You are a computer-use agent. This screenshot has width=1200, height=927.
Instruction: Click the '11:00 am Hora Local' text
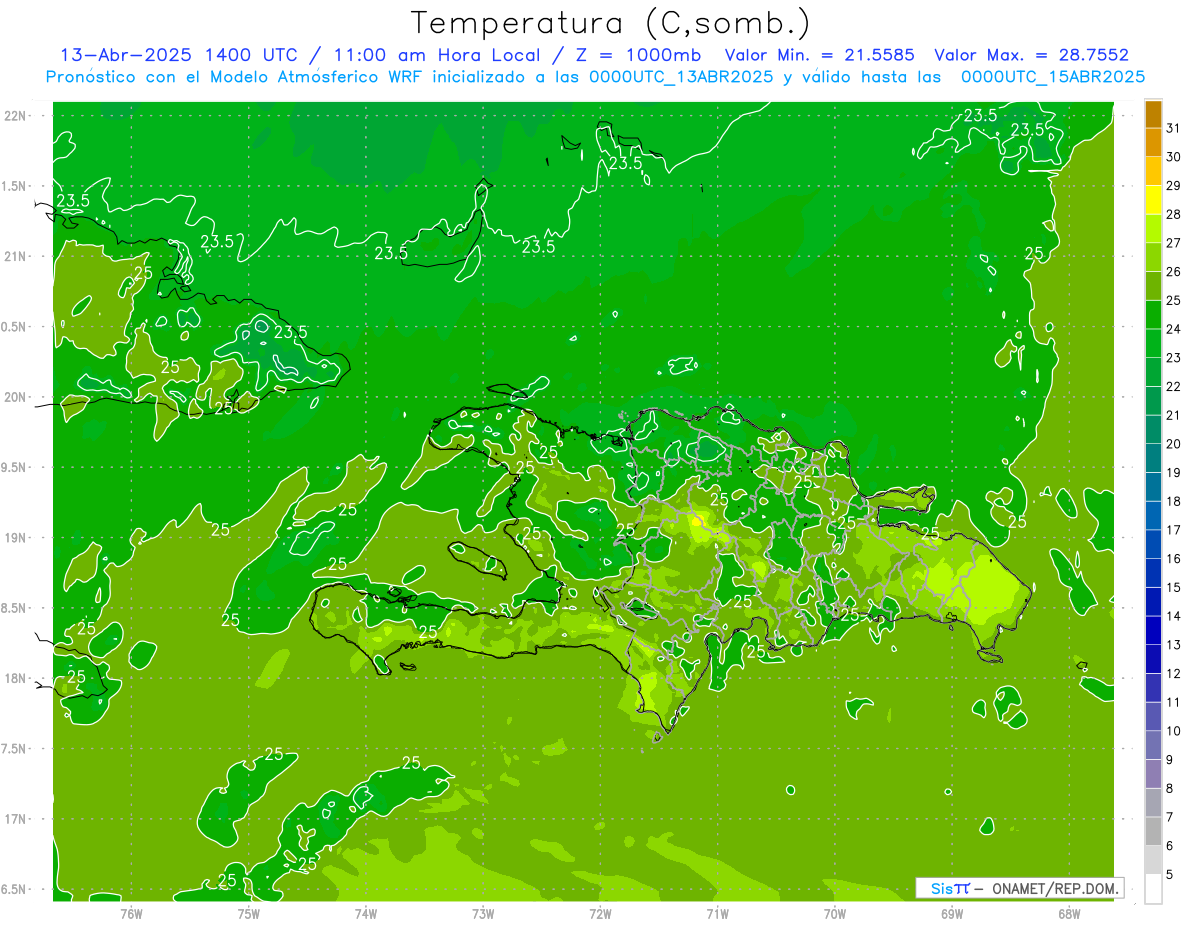[x=437, y=55]
